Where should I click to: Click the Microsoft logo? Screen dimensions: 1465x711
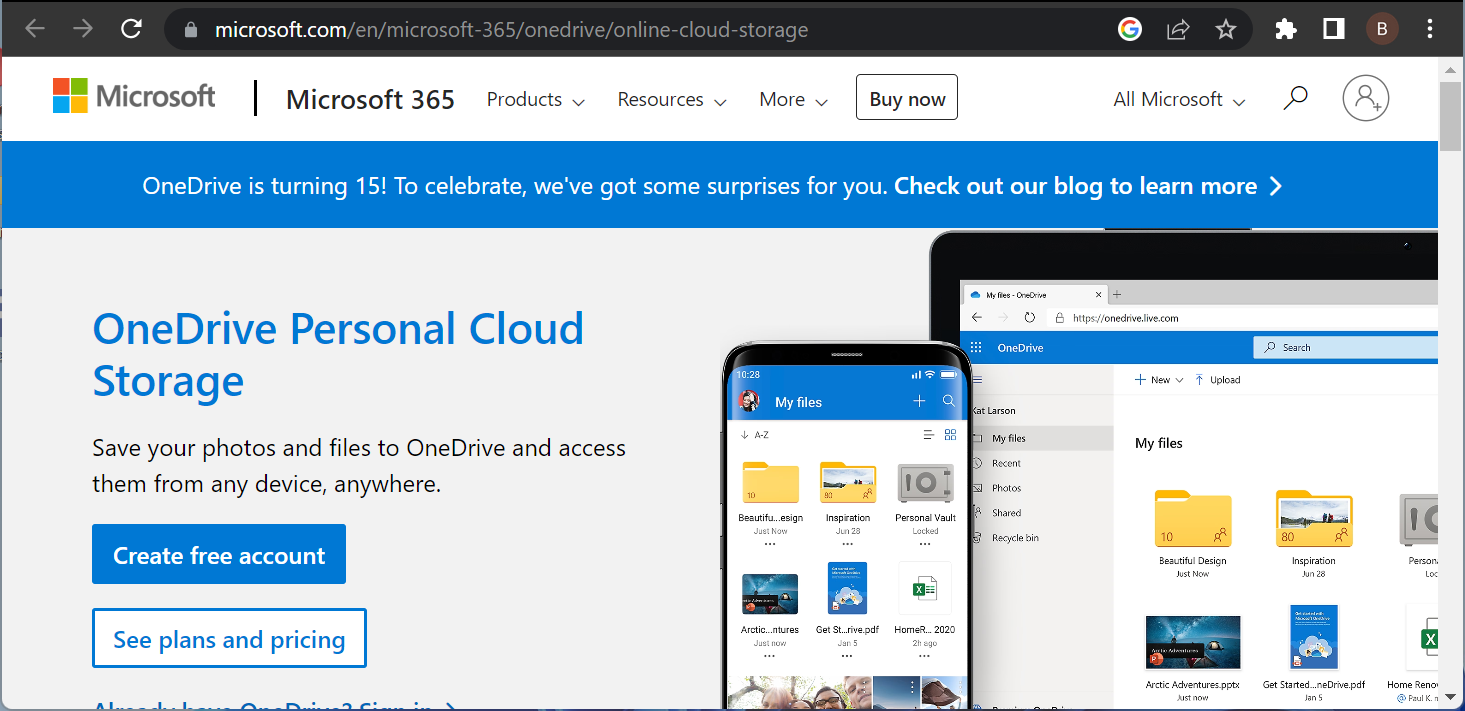pyautogui.click(x=134, y=96)
